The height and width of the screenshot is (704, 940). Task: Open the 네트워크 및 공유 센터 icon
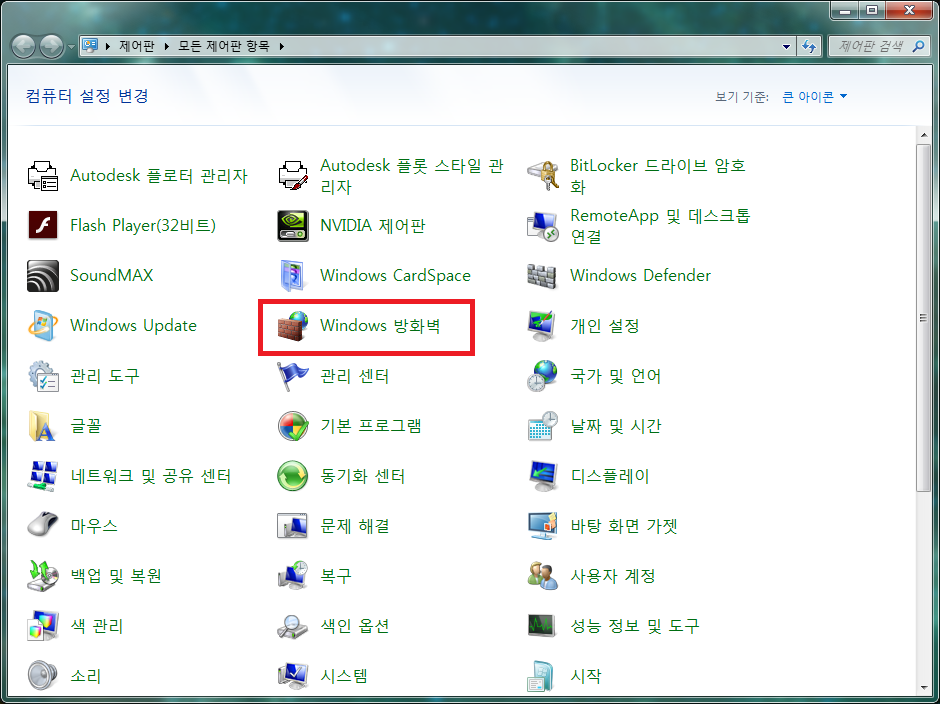[43, 476]
